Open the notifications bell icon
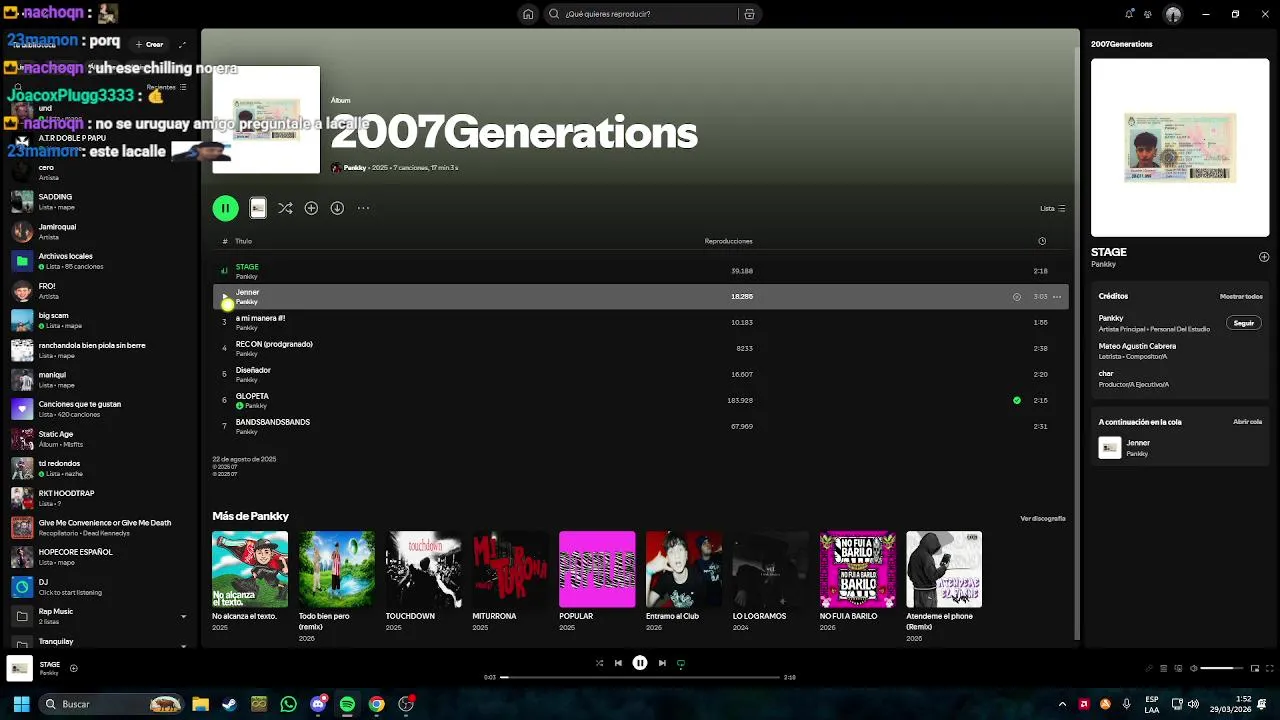This screenshot has height=720, width=1280. tap(1129, 14)
